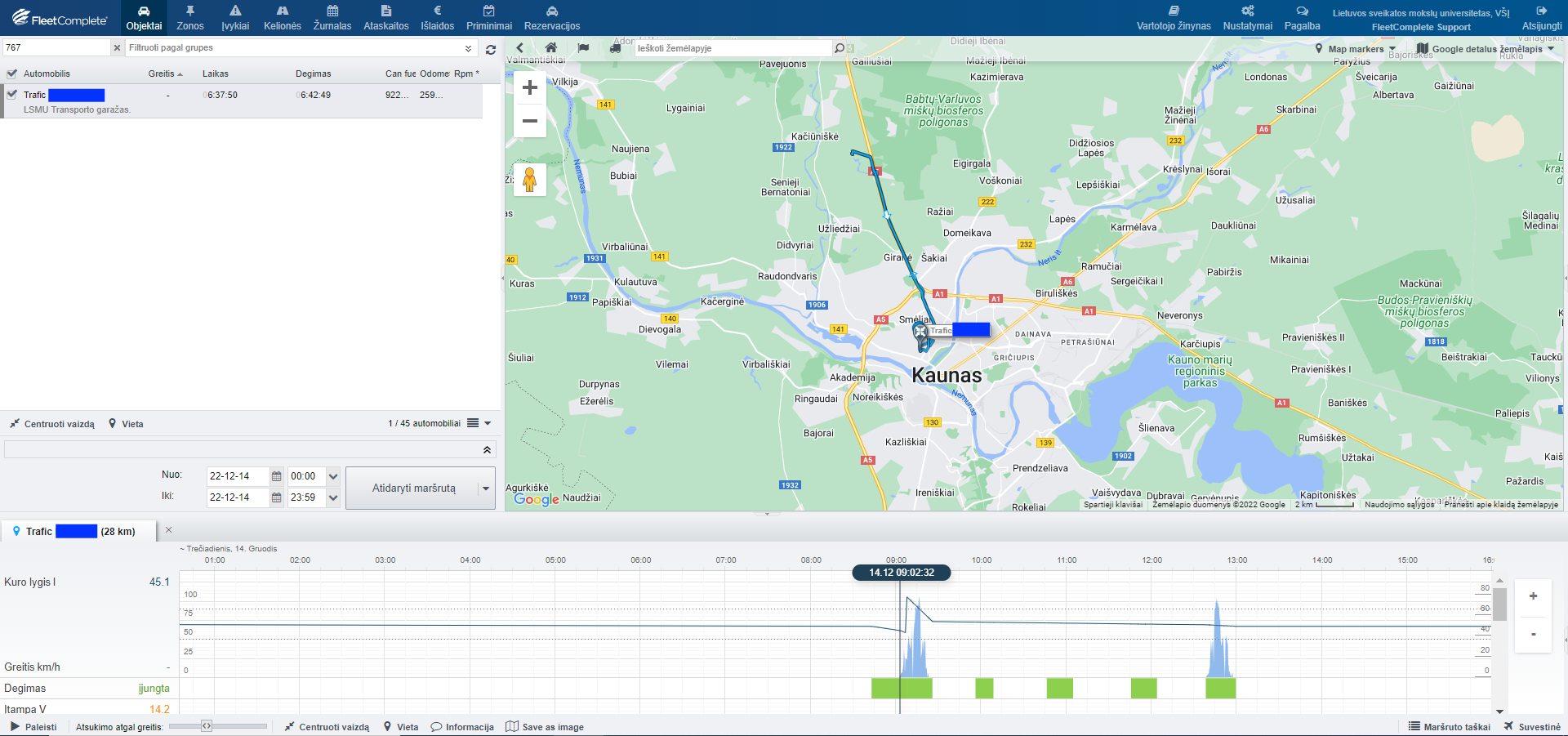Open calendar for Nuo date
Screen dimensions: 1568x736
(x=277, y=476)
